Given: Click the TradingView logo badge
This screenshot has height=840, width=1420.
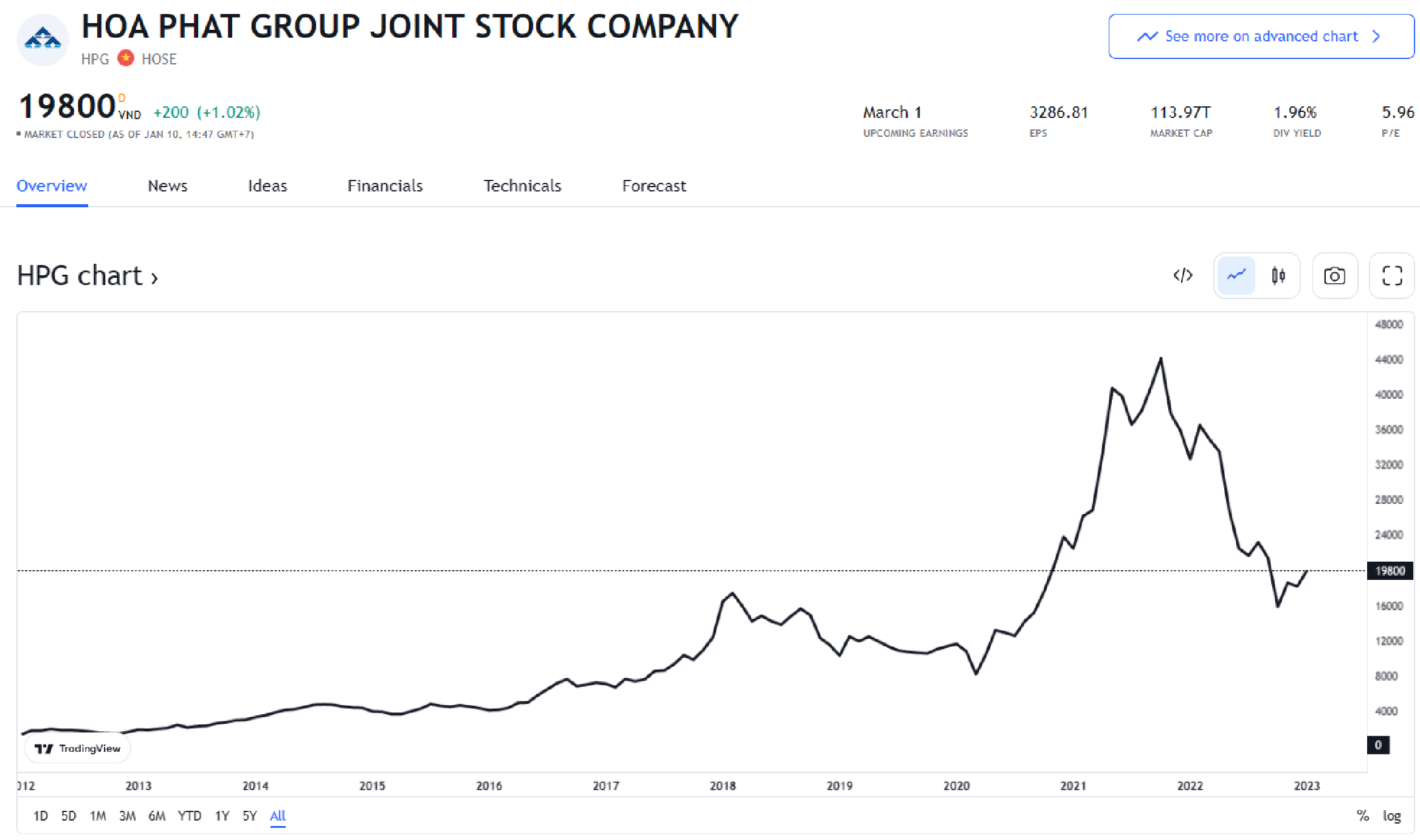Looking at the screenshot, I should 77,748.
